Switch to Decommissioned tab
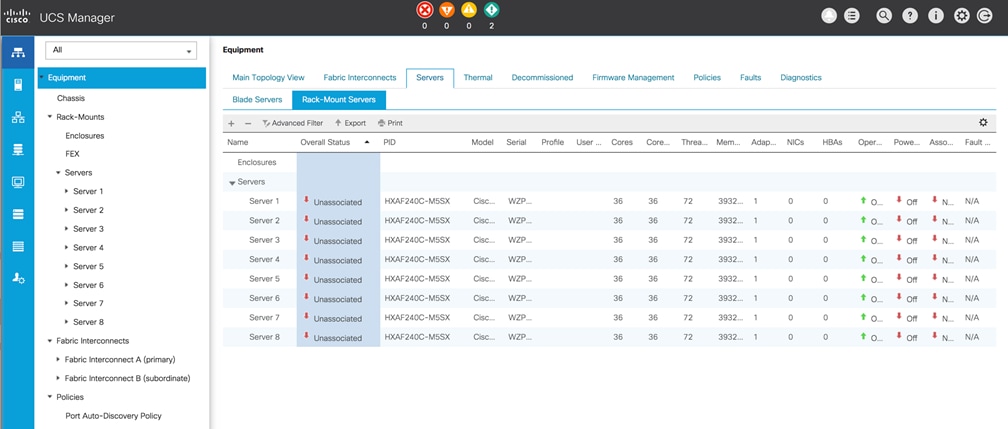This screenshot has height=429, width=1008. click(x=542, y=77)
